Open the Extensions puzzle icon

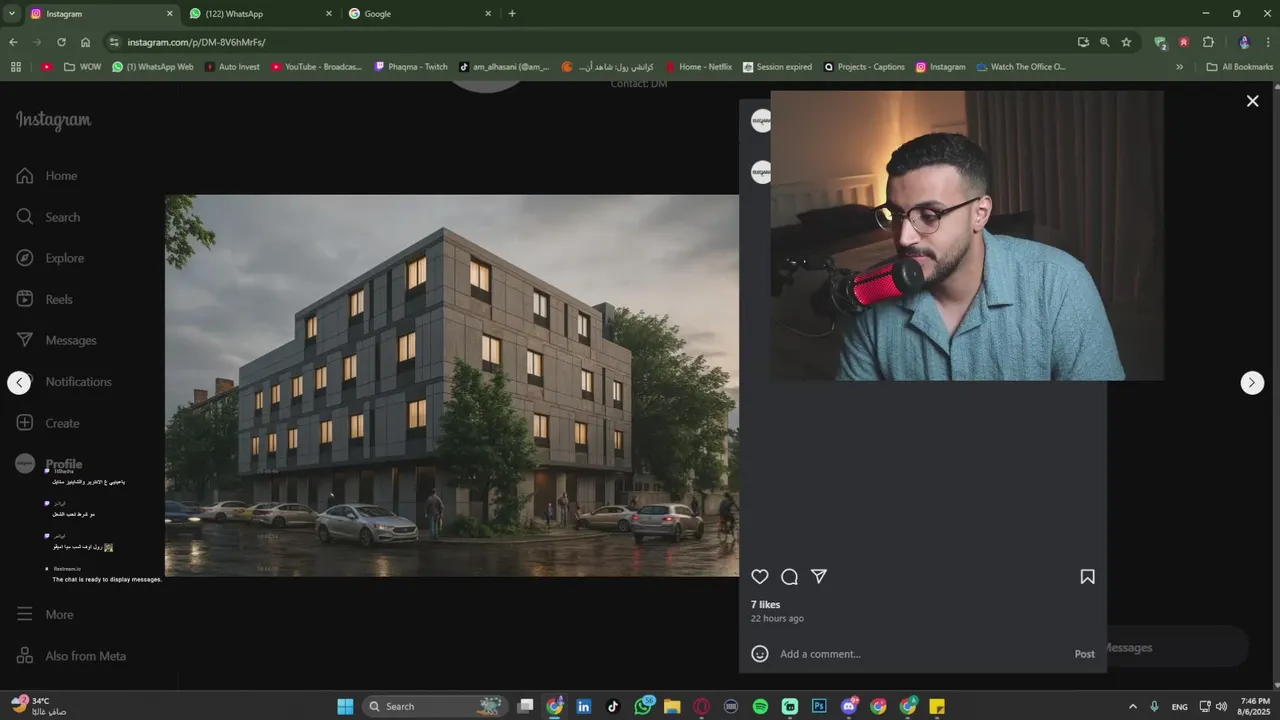point(1208,42)
